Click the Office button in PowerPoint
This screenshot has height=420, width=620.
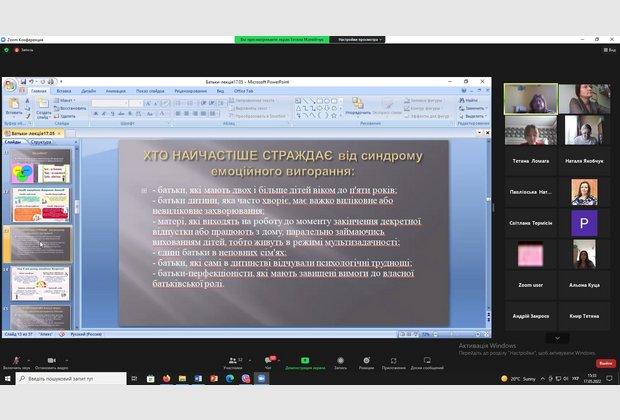[x=9, y=85]
